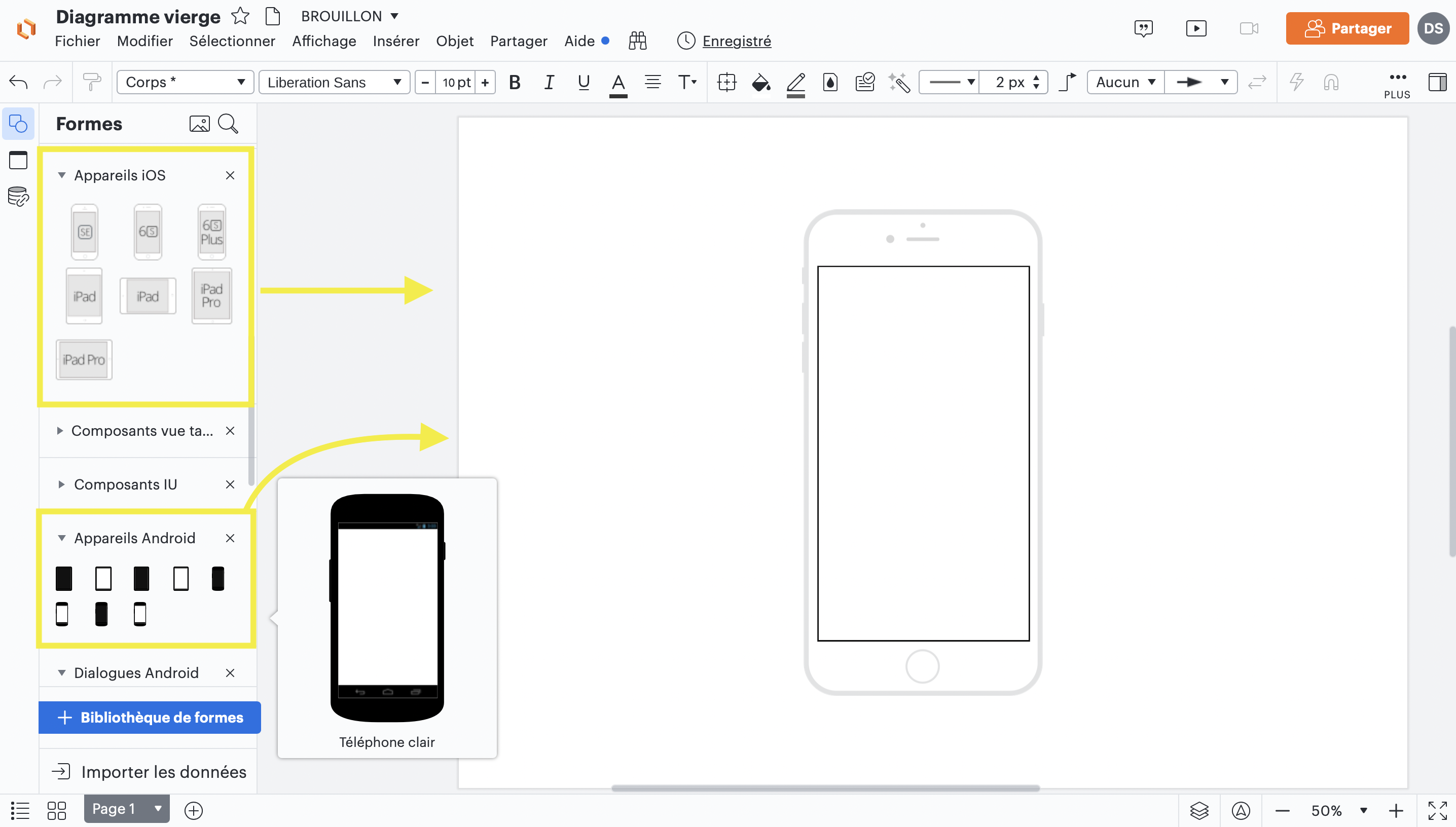This screenshot has width=1456, height=827.
Task: Open the Modifier menu
Action: (145, 41)
